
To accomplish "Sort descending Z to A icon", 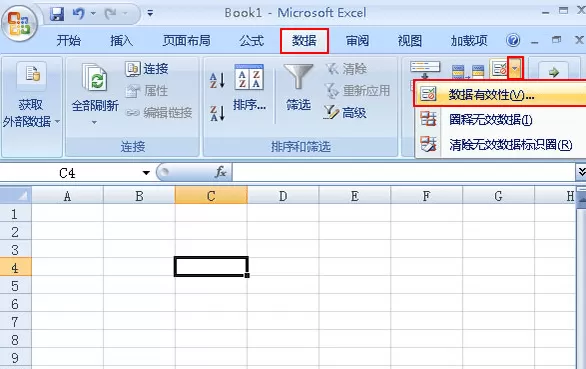I will (217, 113).
